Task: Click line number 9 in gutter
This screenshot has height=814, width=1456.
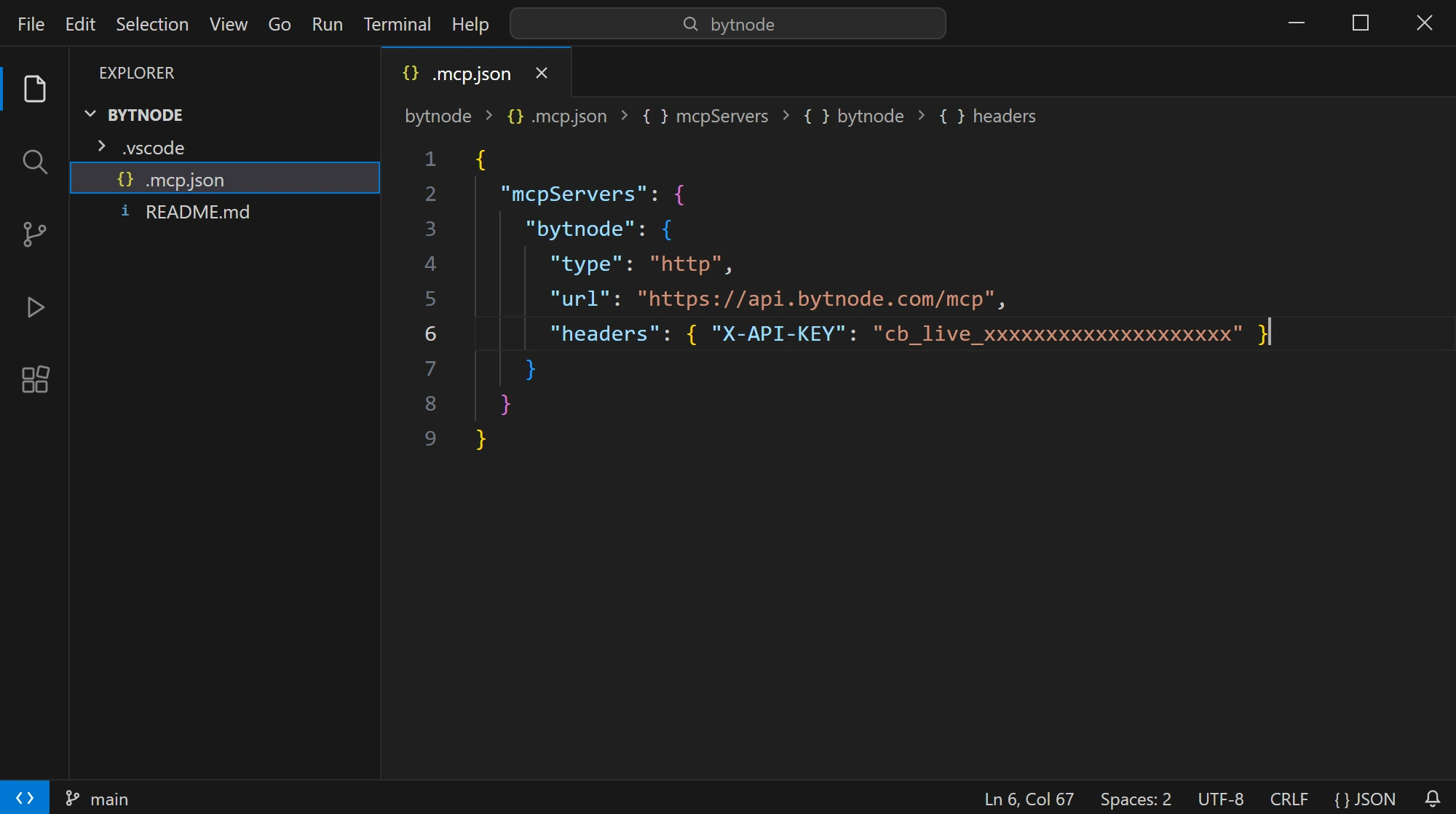Action: coord(430,438)
